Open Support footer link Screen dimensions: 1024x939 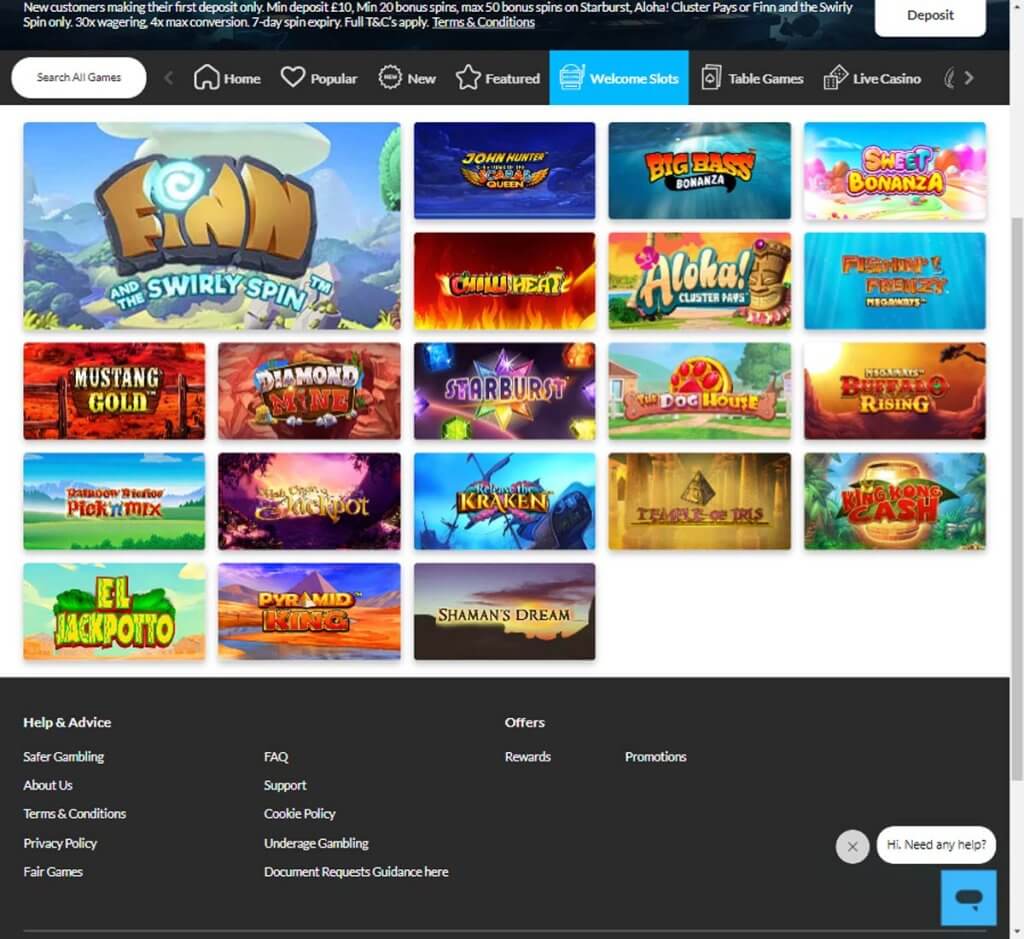(285, 786)
